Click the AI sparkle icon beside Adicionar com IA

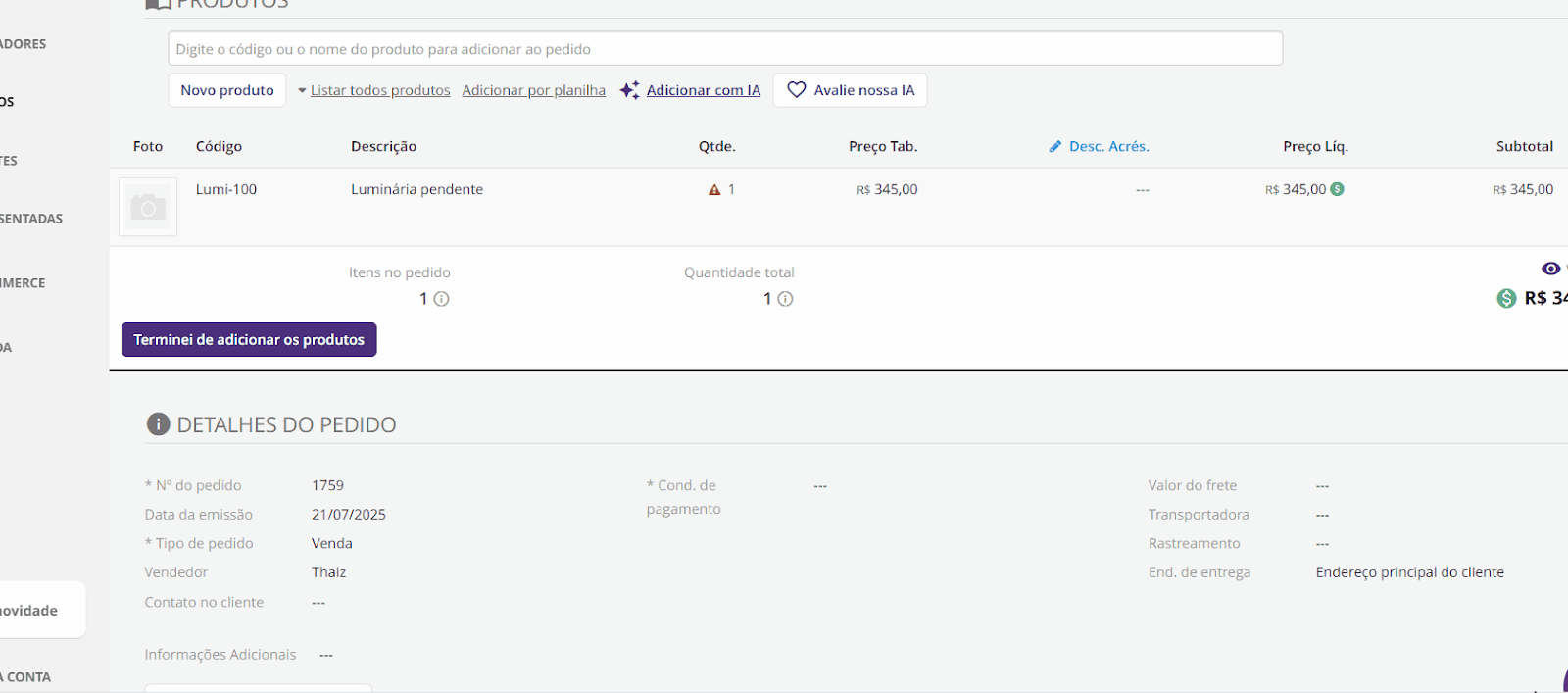click(x=629, y=90)
